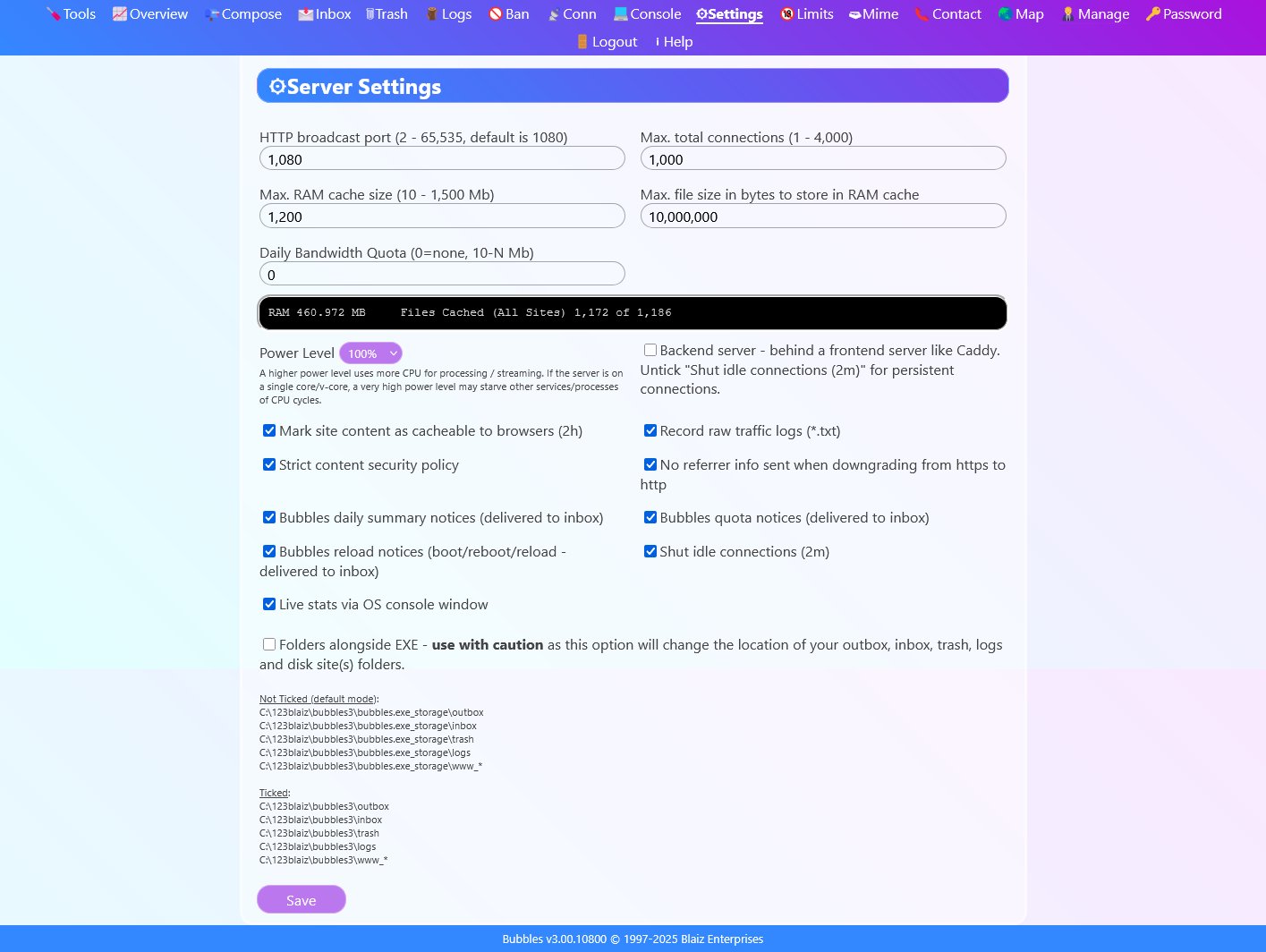Click the 'Not Ticked (default mode)' heading

coord(319,699)
